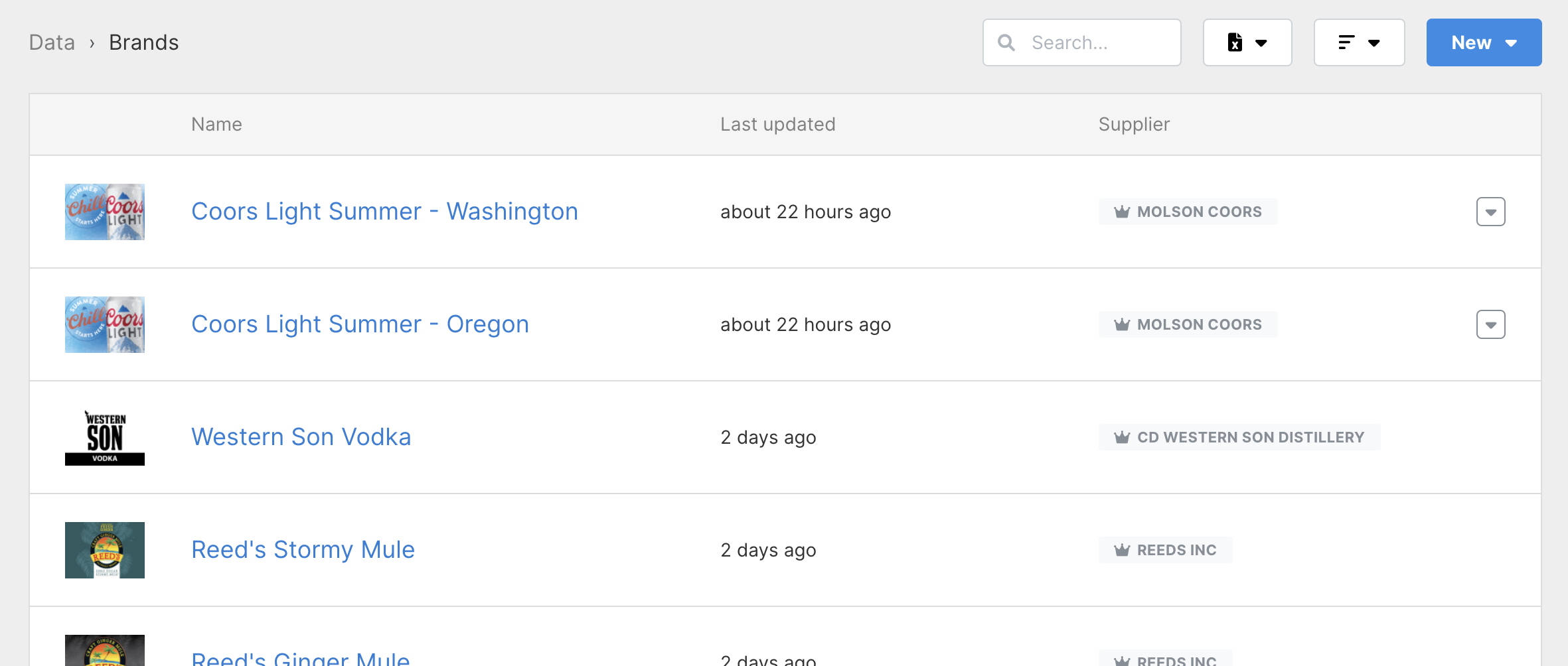Open the Reed's Stormy Mule brand link

pos(303,550)
